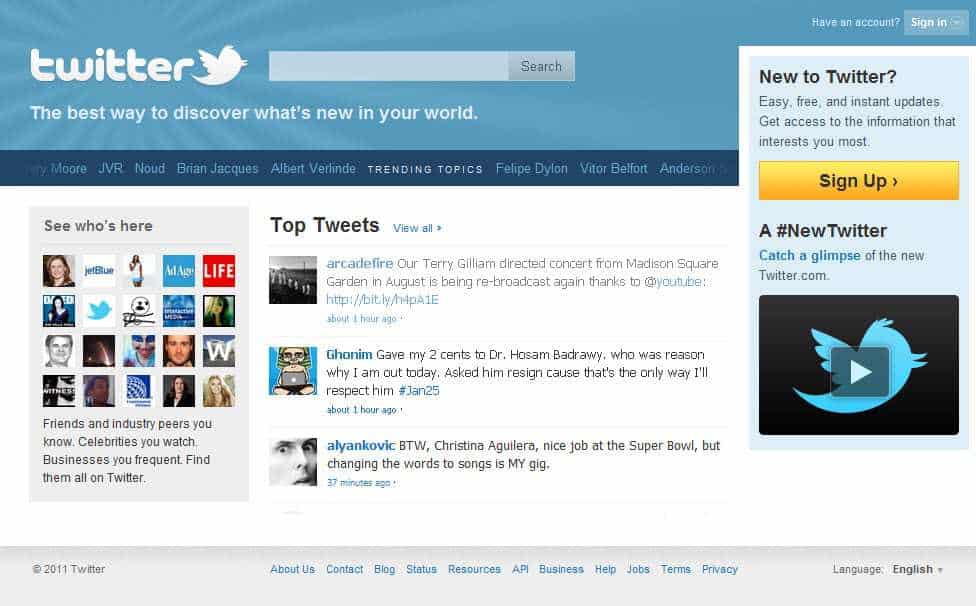Open the dark blurry person avatar next to WITNESS
This screenshot has height=606, width=976.
point(99,391)
